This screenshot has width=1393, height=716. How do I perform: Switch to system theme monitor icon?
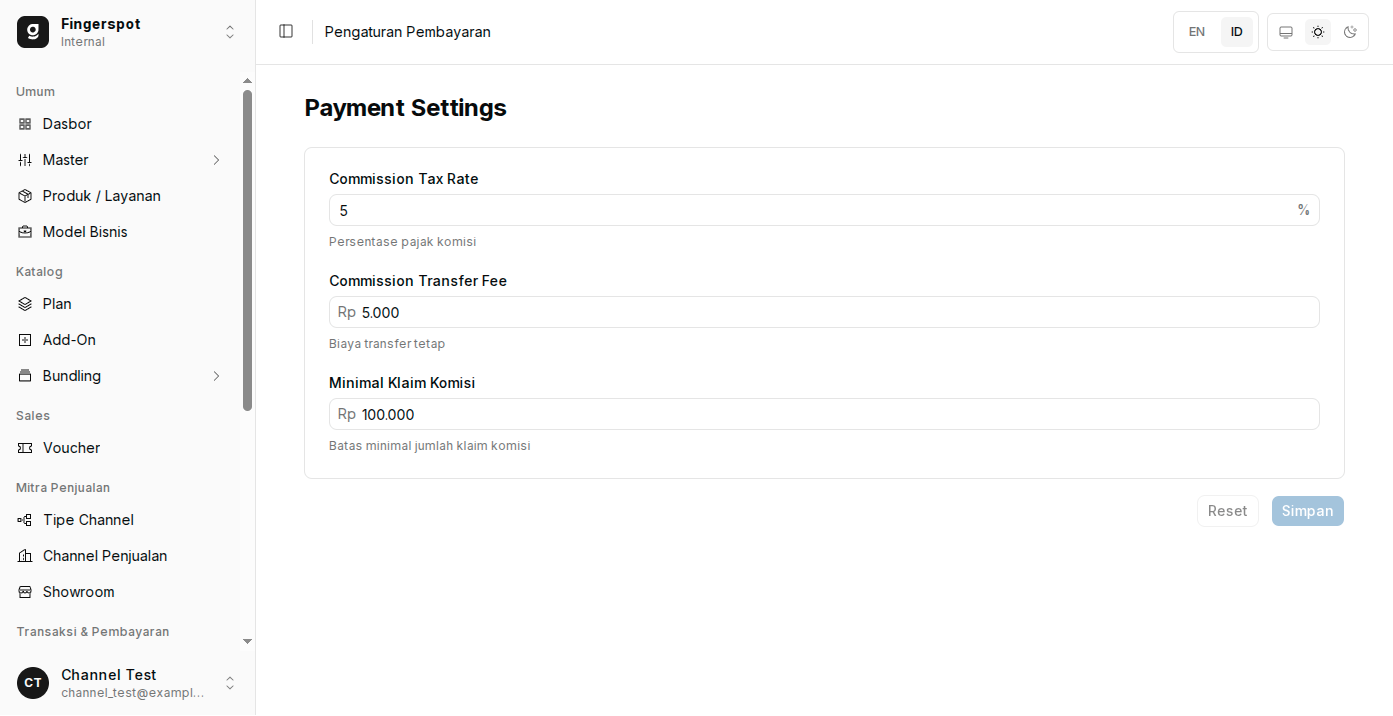[x=1286, y=32]
